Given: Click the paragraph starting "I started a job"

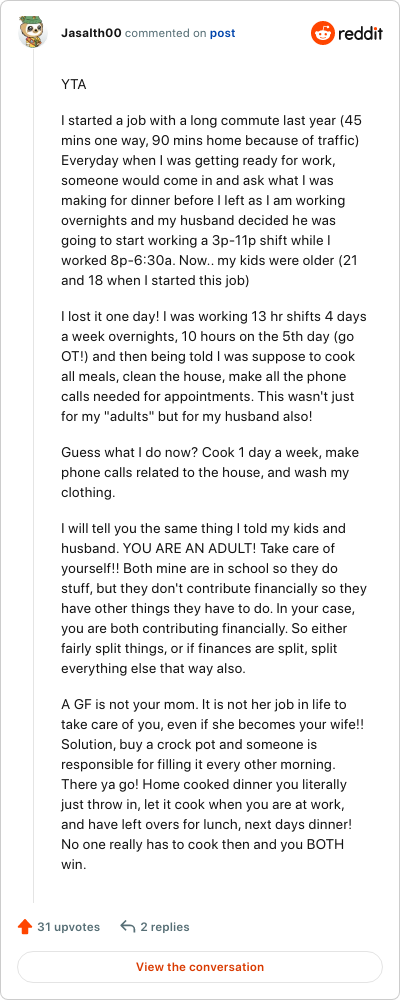Looking at the screenshot, I should 214,200.
